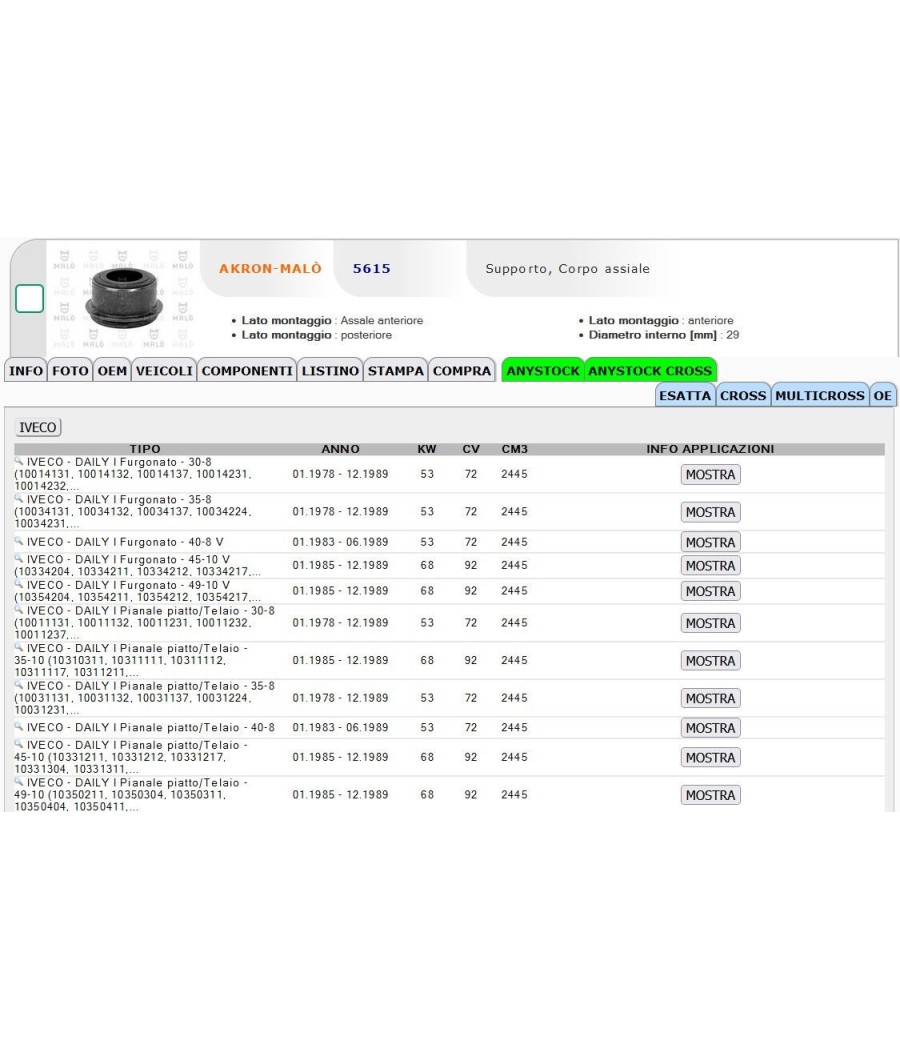Screen dimensions: 900x1050
Task: Click the CM3 column header
Action: tap(514, 449)
